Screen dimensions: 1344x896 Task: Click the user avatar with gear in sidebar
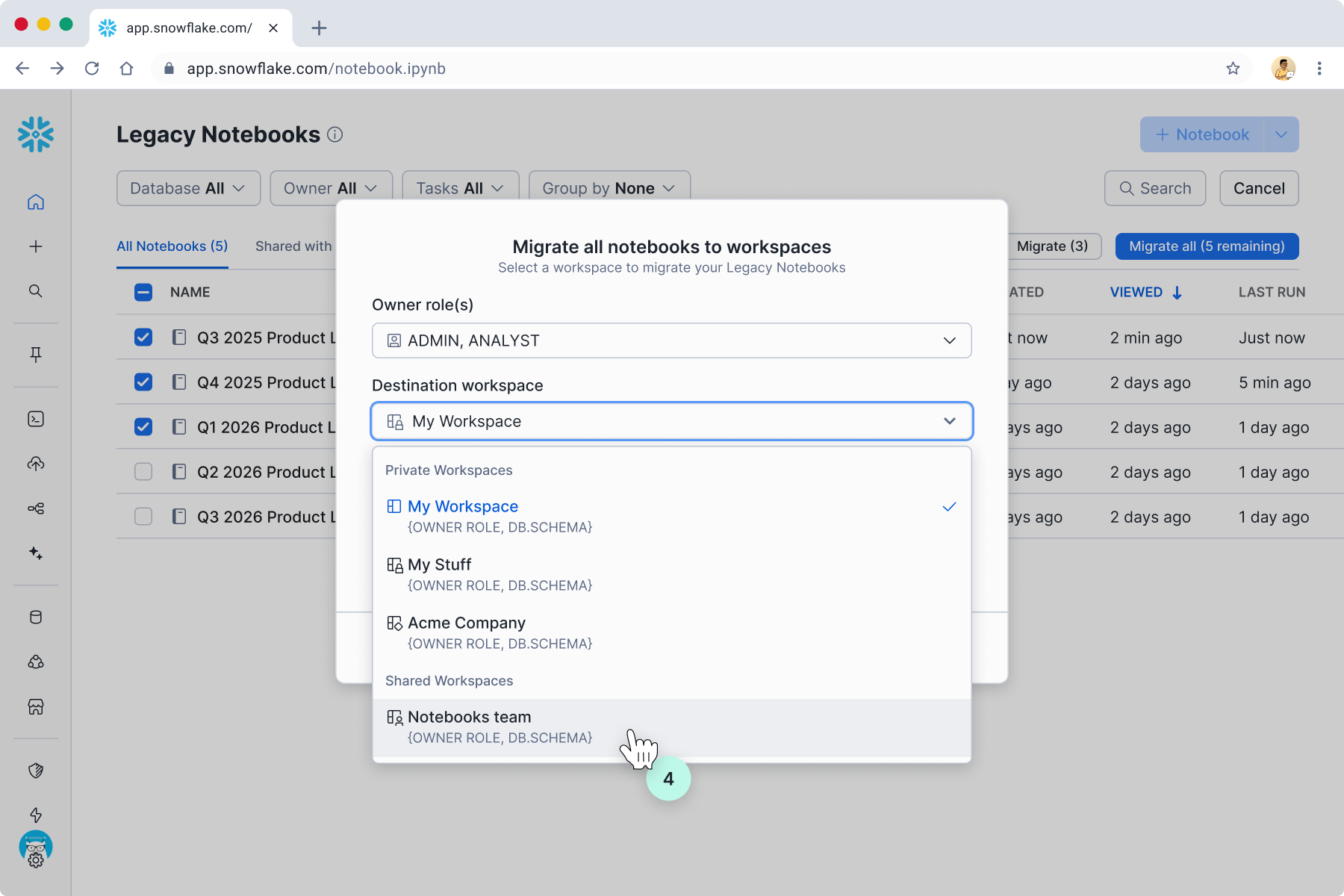(x=36, y=849)
